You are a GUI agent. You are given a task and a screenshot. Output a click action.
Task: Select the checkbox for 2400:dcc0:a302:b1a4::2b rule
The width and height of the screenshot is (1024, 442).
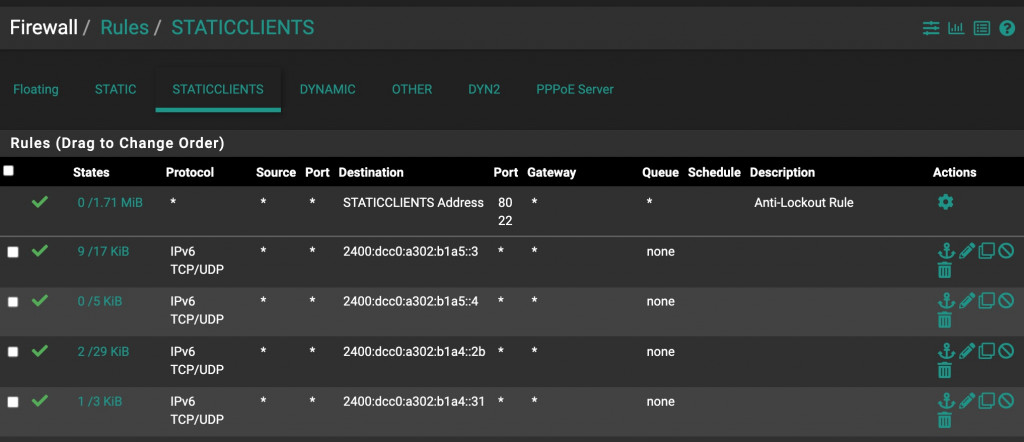[13, 352]
